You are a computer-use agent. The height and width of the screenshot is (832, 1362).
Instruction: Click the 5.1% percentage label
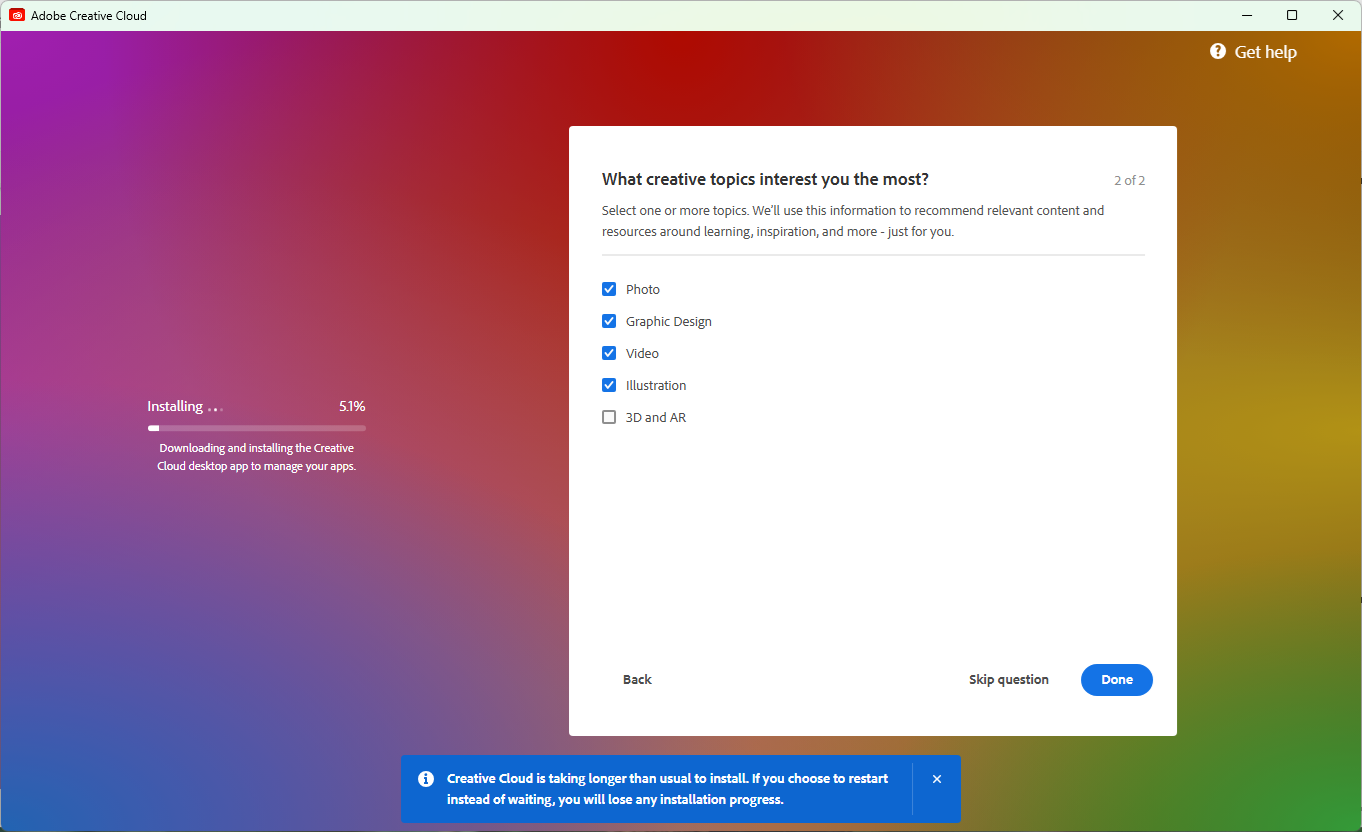[x=352, y=406]
